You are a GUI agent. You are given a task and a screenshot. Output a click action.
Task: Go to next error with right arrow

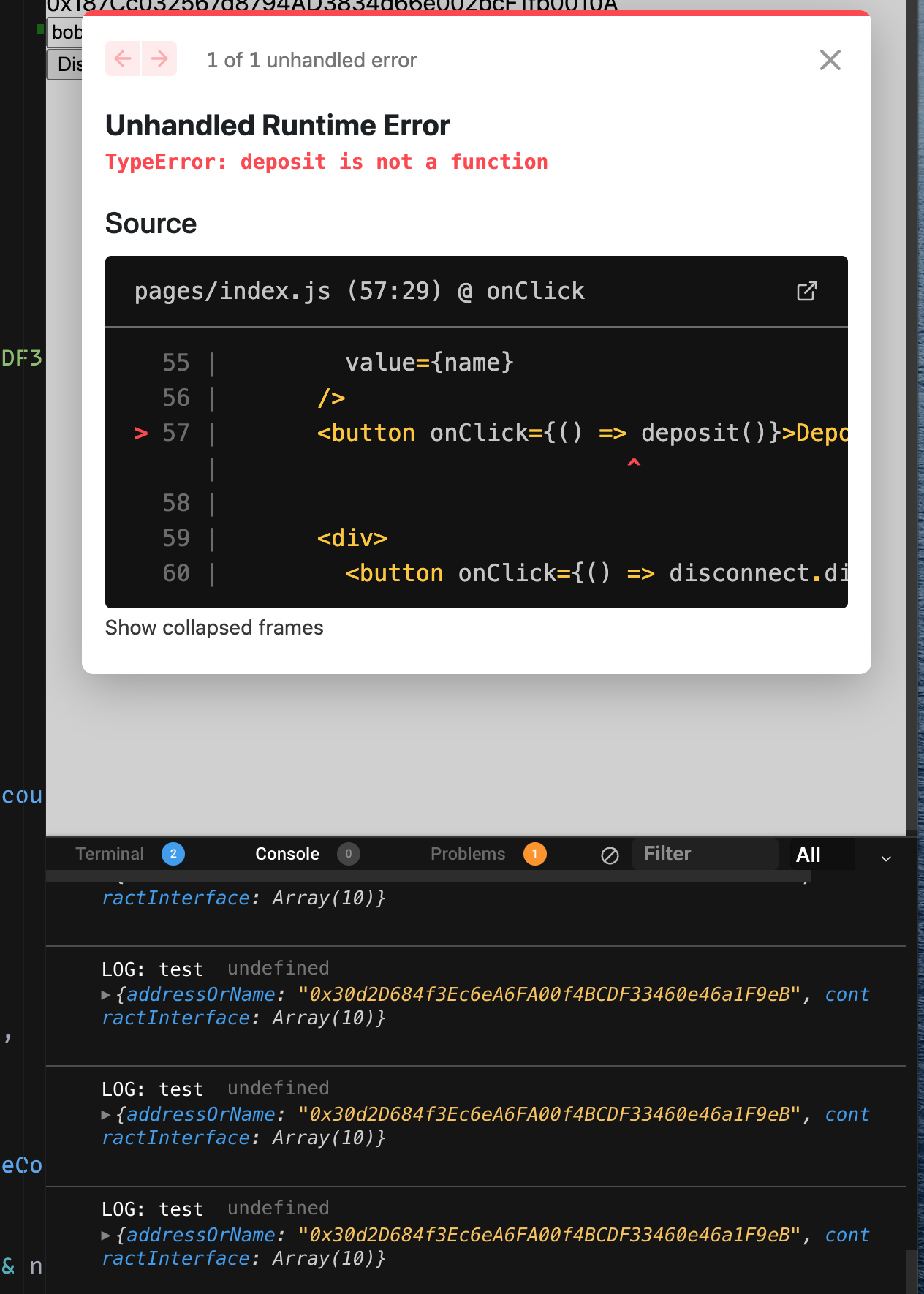[x=159, y=58]
